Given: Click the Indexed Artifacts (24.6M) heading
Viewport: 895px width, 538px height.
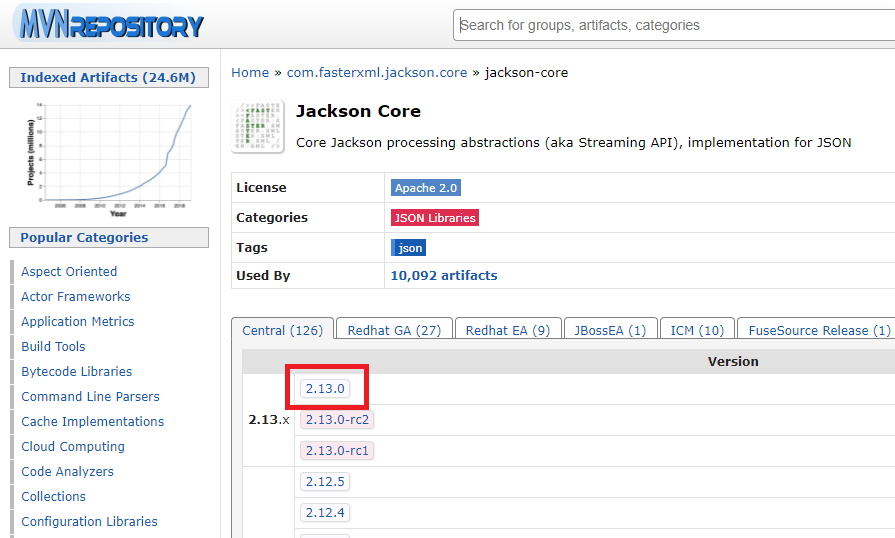Looking at the screenshot, I should coord(108,78).
